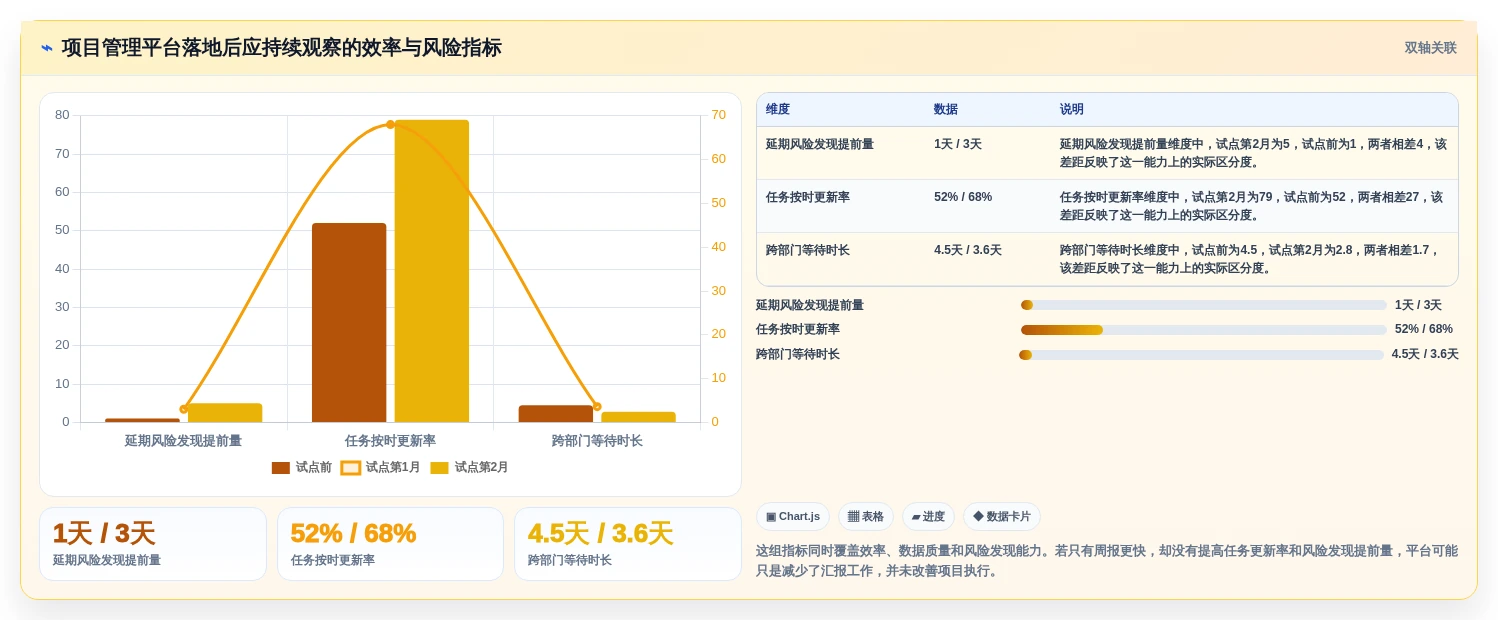
Task: Click the 跨部门等待时长 progress bar
Action: click(1201, 354)
